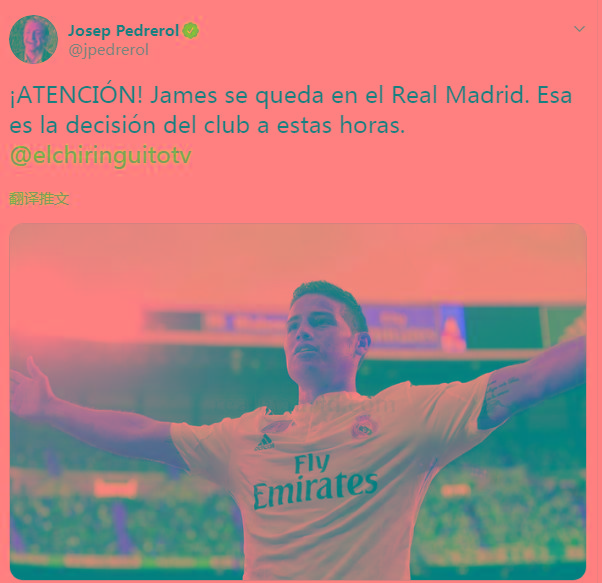The image size is (602, 583).
Task: Click the word Emirates on the jersey
Action: [x=315, y=490]
